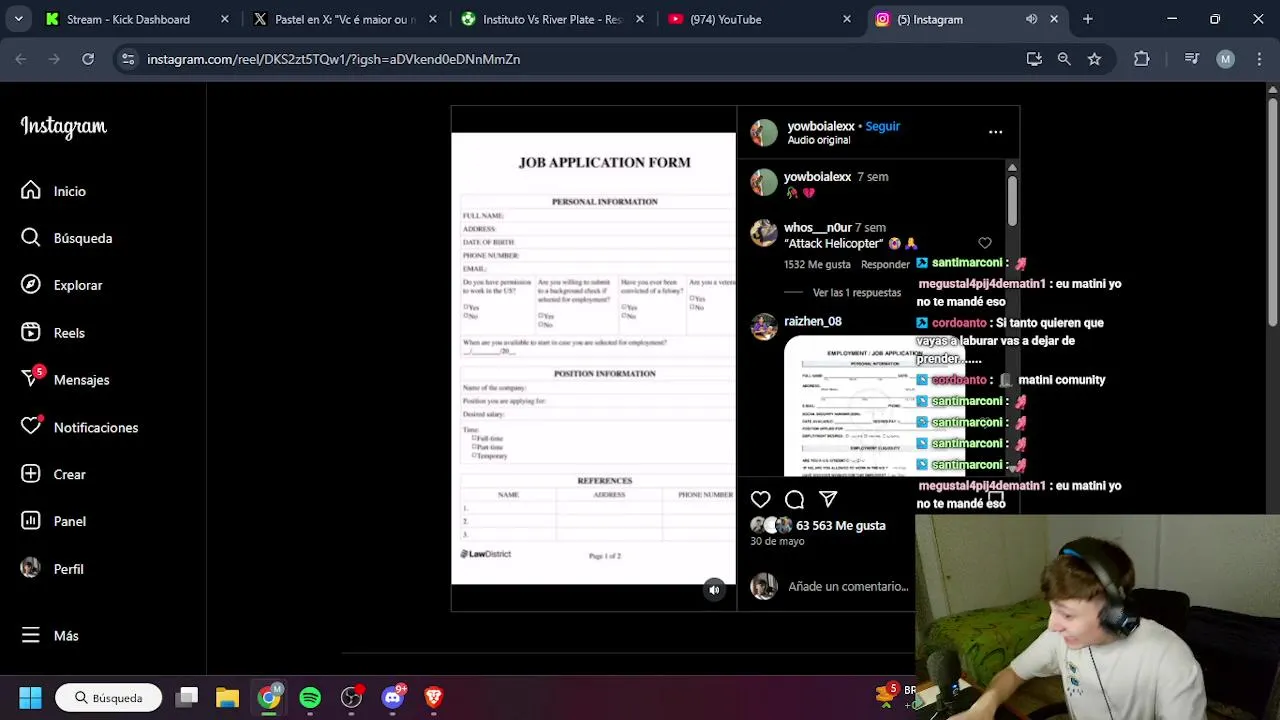
Task: Click Crear plus icon
Action: point(31,474)
